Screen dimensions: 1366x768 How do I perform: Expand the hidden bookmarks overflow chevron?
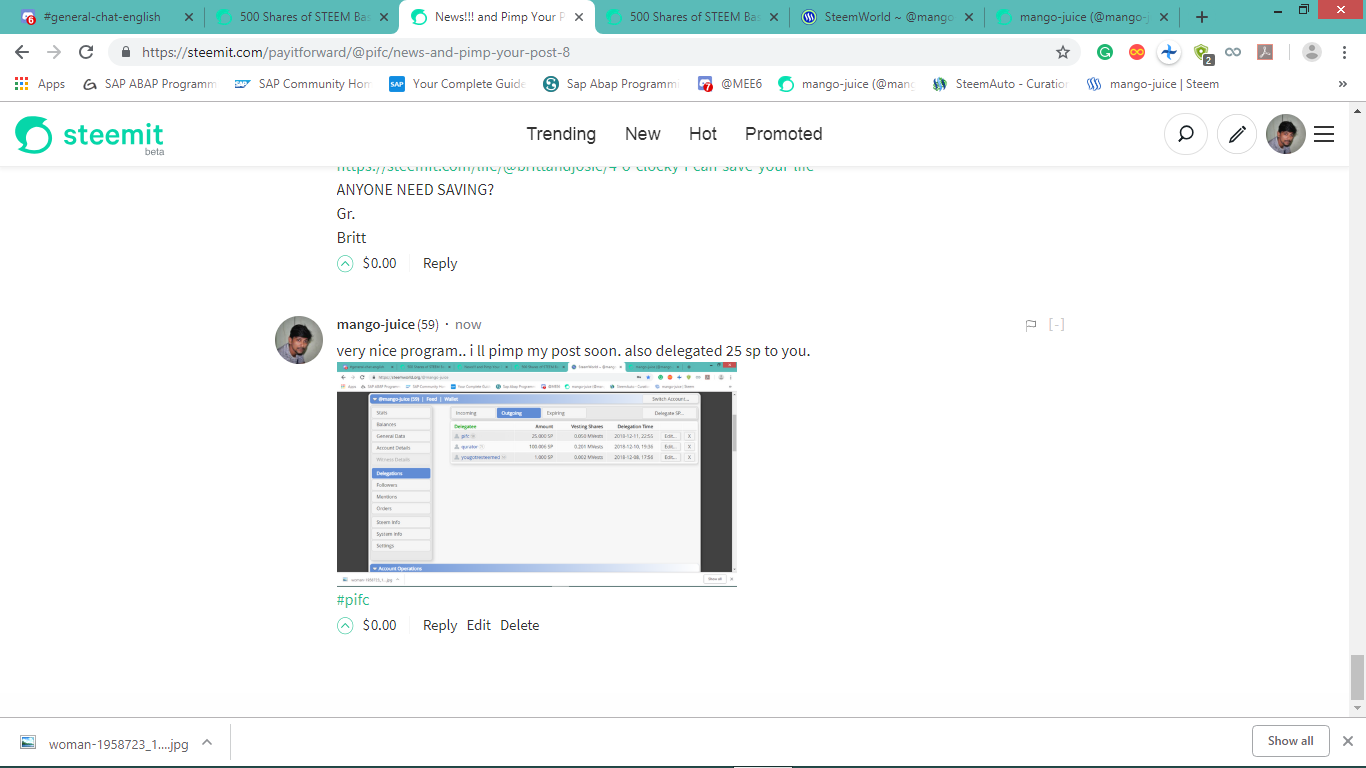coord(1342,84)
